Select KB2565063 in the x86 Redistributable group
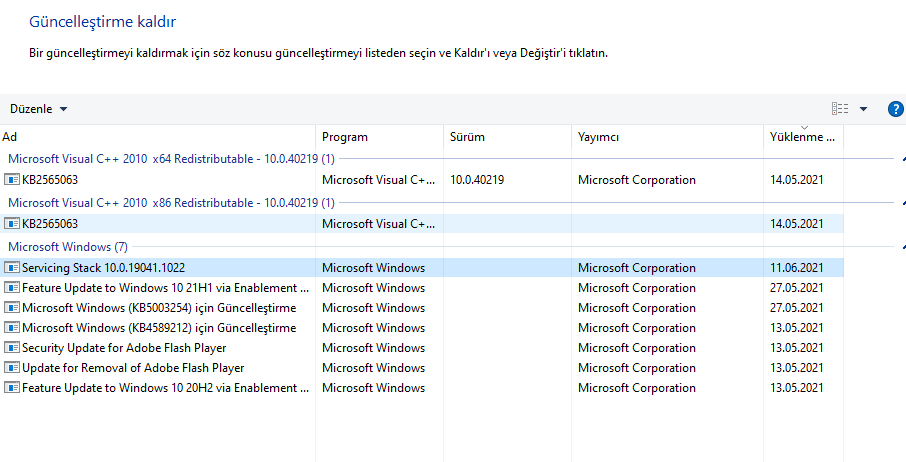Viewport: 906px width, 462px height. [x=50, y=223]
